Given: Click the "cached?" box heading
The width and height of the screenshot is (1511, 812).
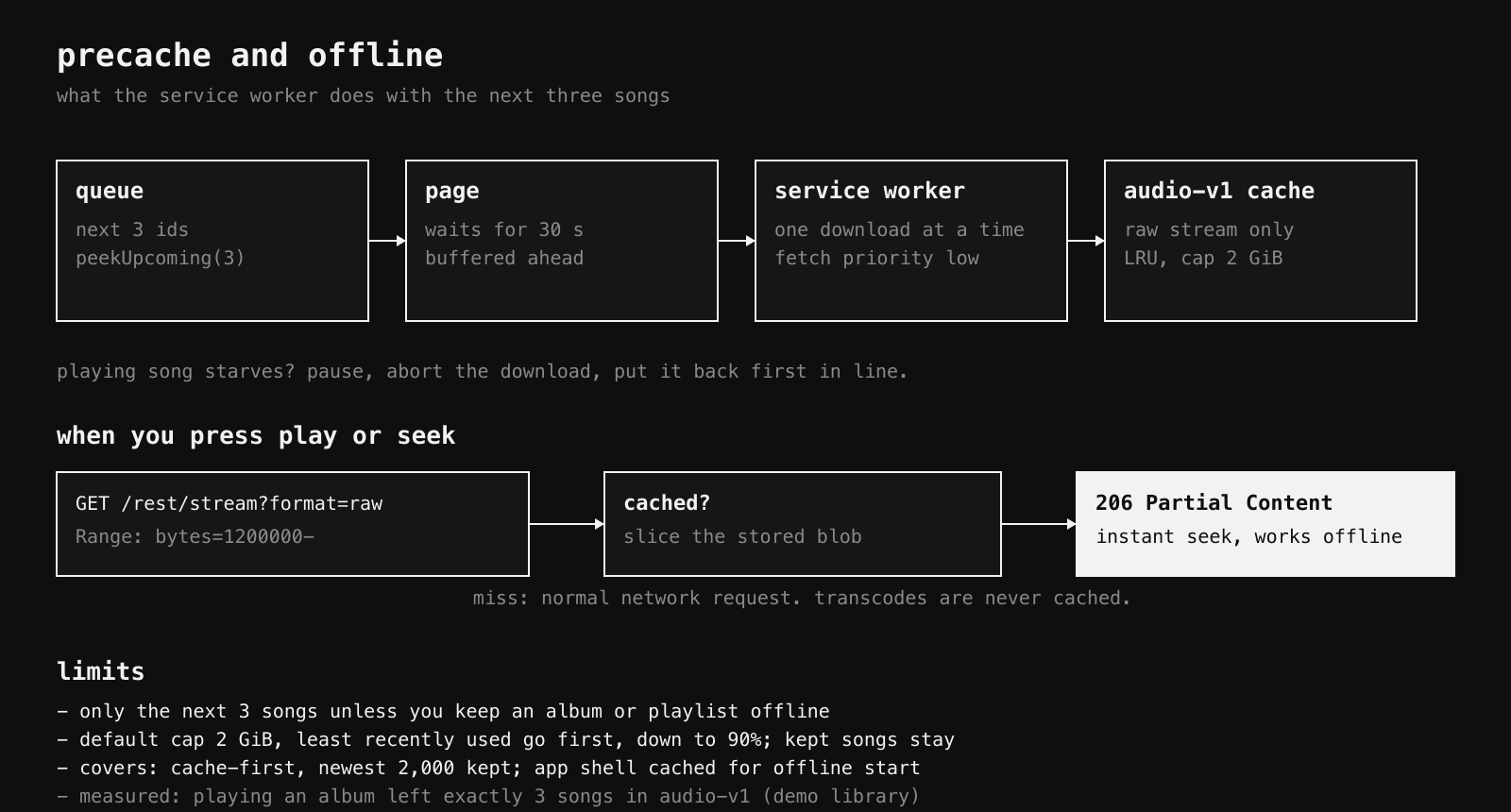Looking at the screenshot, I should (x=667, y=503).
